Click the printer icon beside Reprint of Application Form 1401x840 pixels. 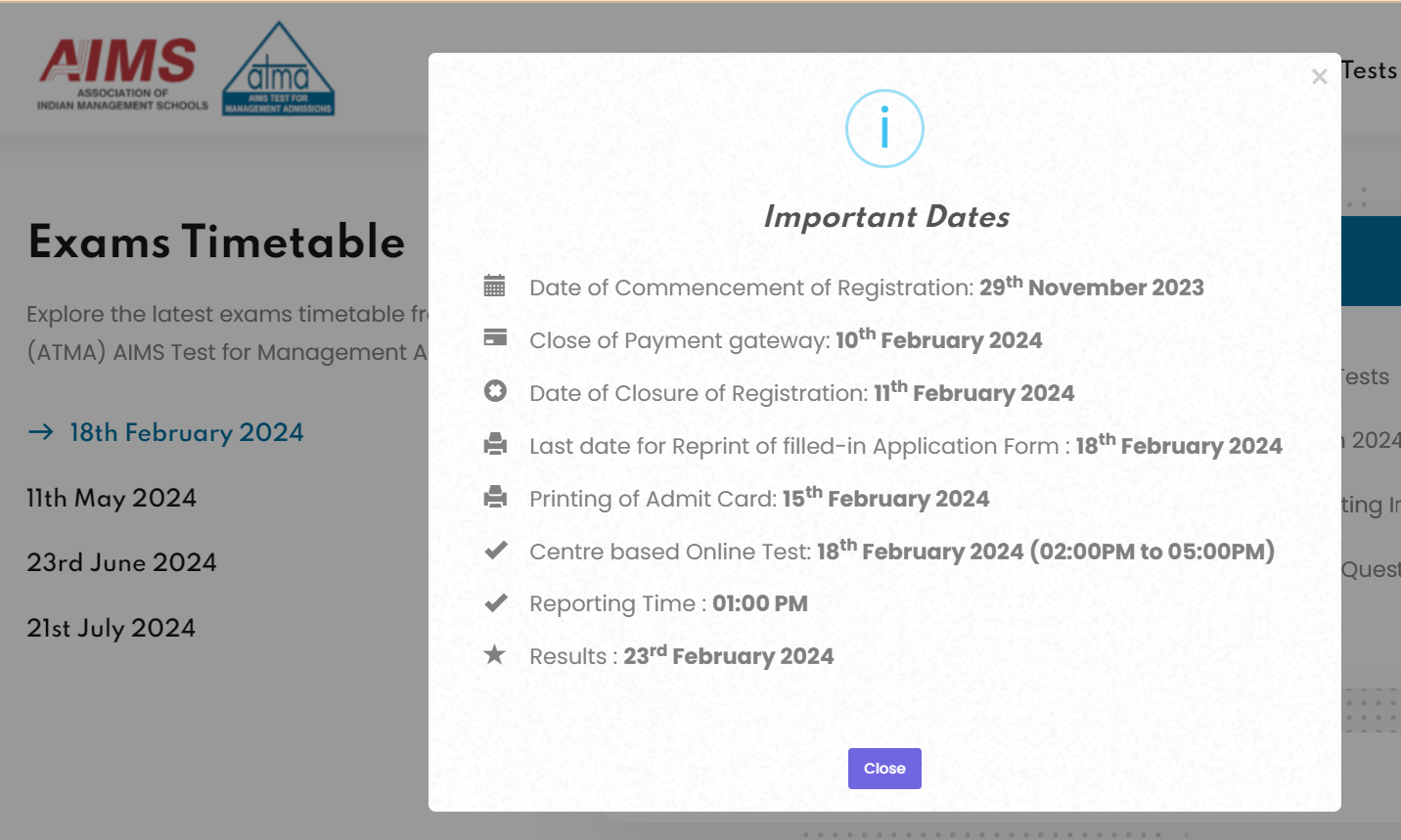(x=495, y=444)
